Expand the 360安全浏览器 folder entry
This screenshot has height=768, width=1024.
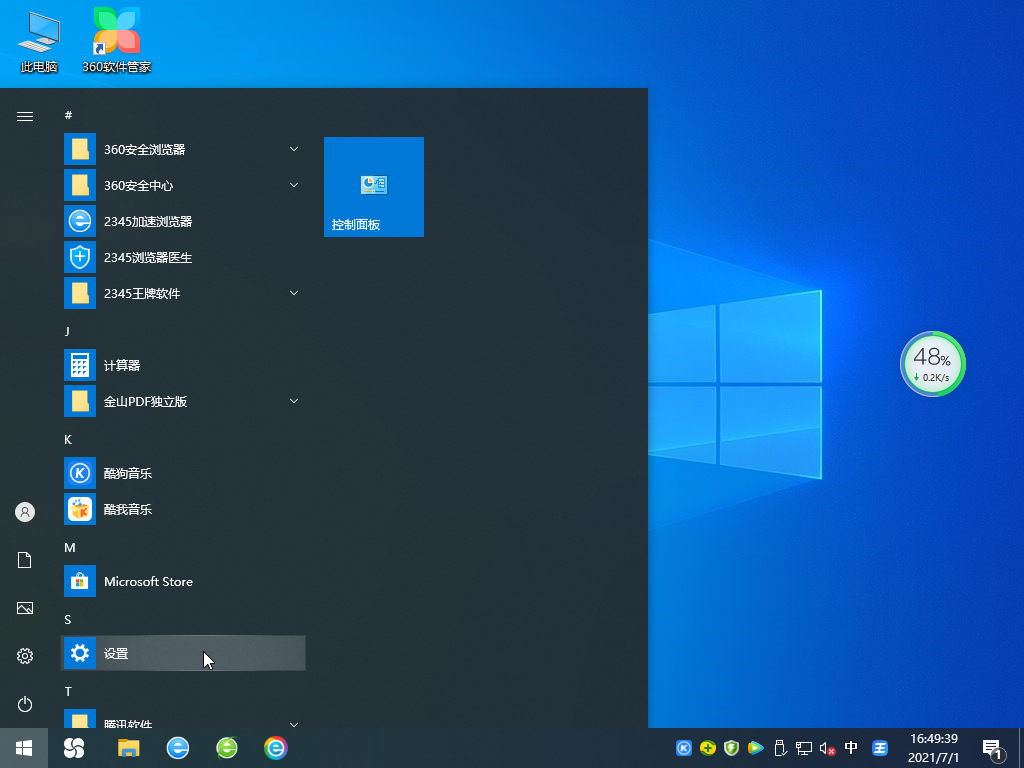294,149
